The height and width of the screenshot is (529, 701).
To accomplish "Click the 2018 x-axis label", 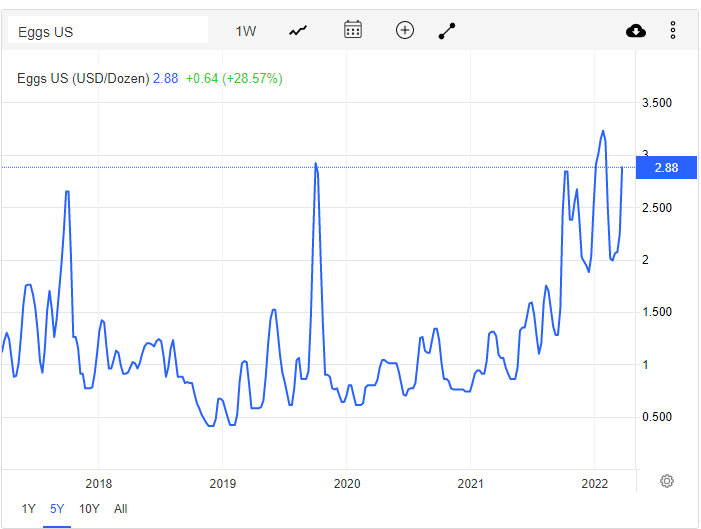I will pyautogui.click(x=98, y=483).
